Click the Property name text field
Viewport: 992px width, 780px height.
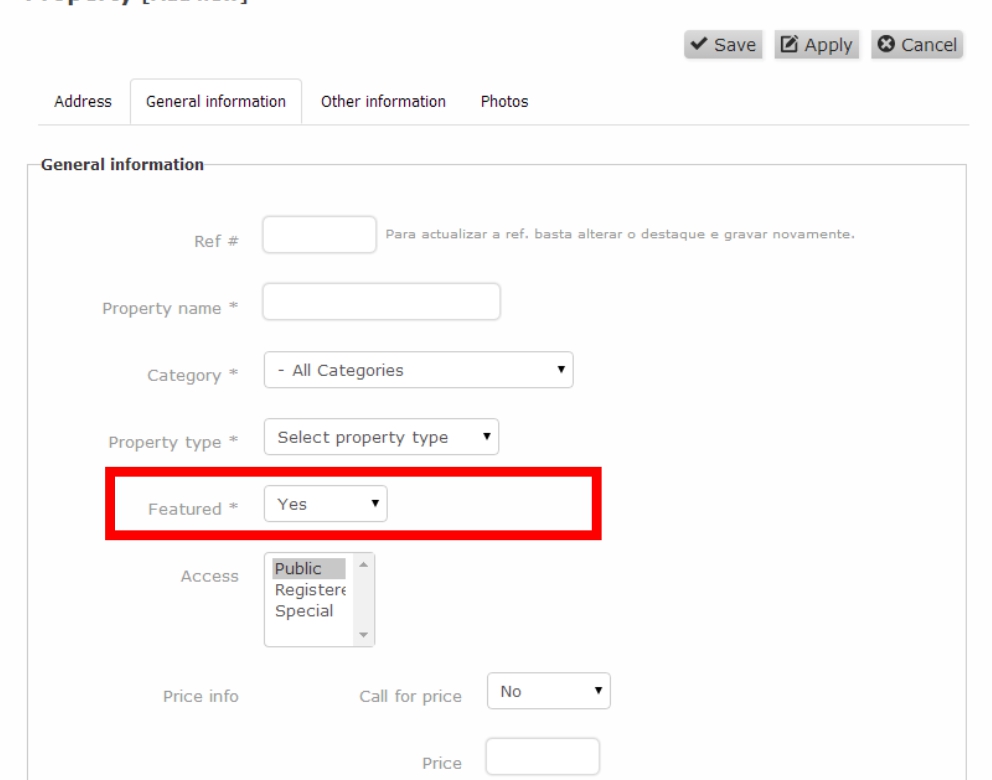point(381,302)
